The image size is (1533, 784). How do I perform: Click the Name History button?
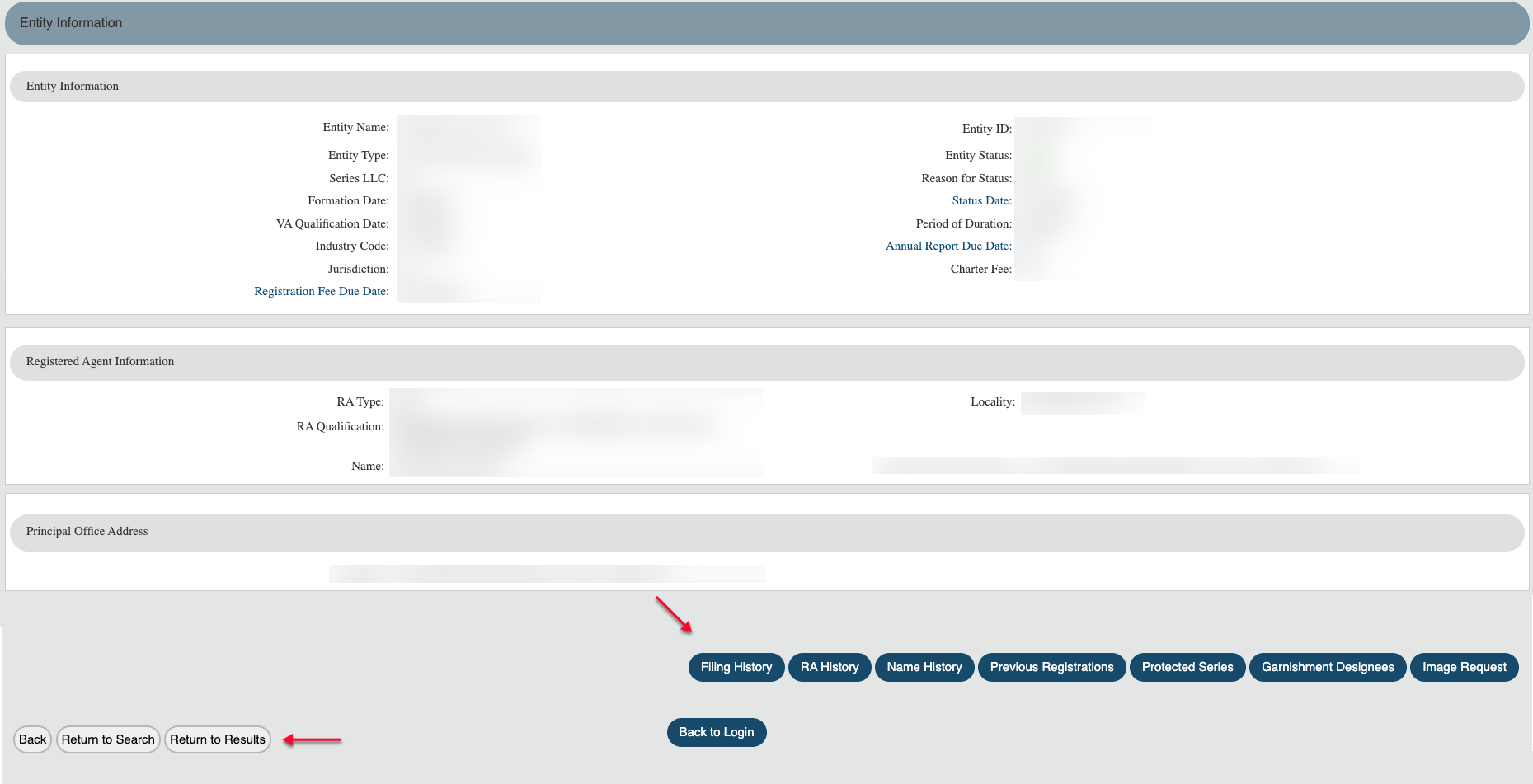[x=924, y=667]
